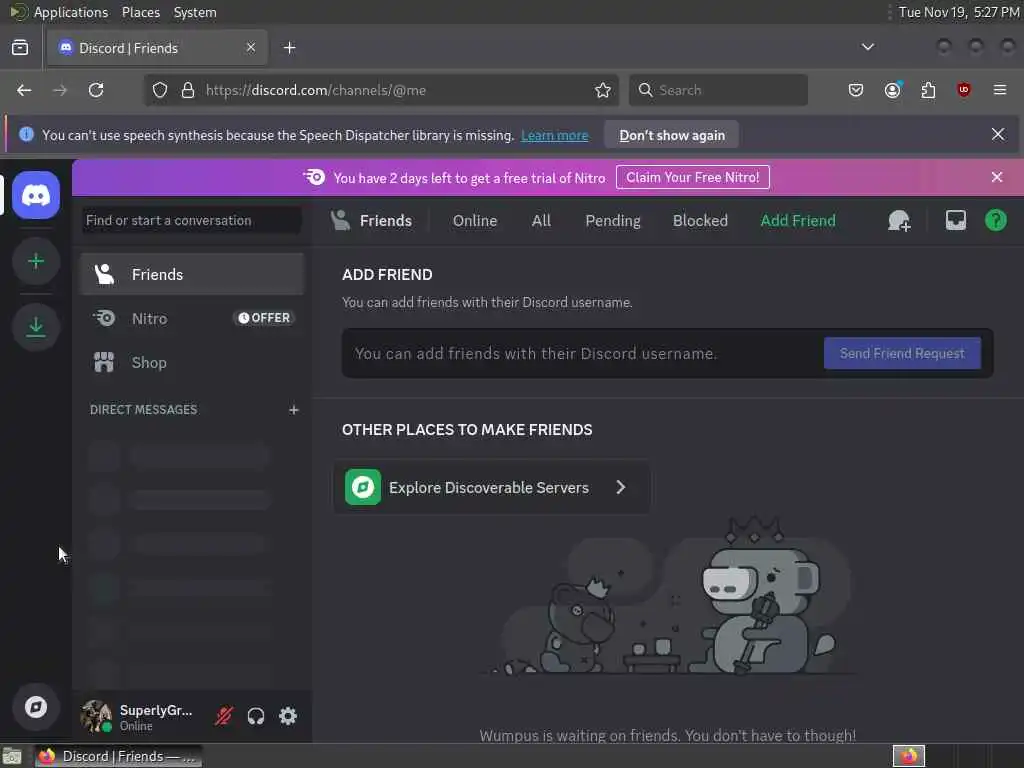Open Nitro in the sidebar
Image resolution: width=1024 pixels, height=768 pixels.
tap(192, 318)
